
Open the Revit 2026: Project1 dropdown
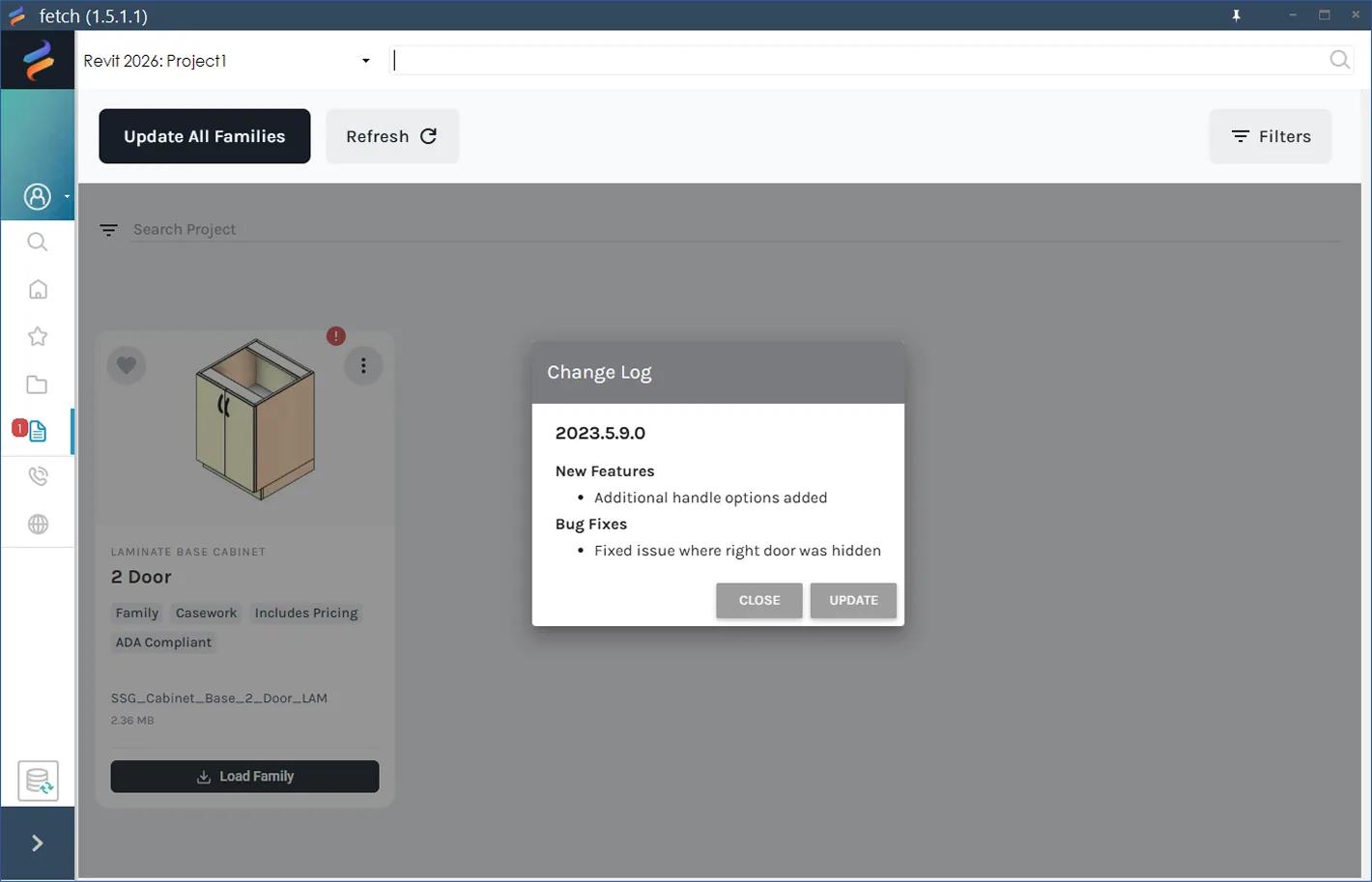[227, 61]
